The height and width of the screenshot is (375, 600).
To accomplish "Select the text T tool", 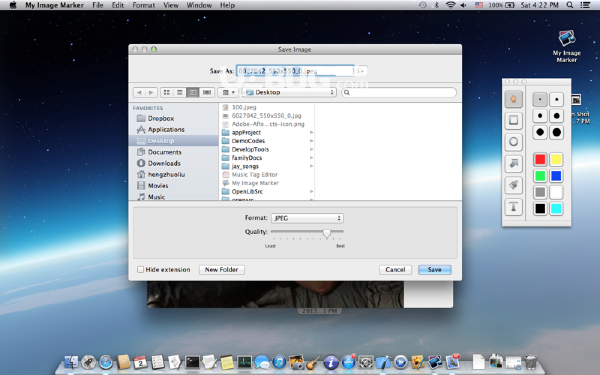I will pos(513,207).
